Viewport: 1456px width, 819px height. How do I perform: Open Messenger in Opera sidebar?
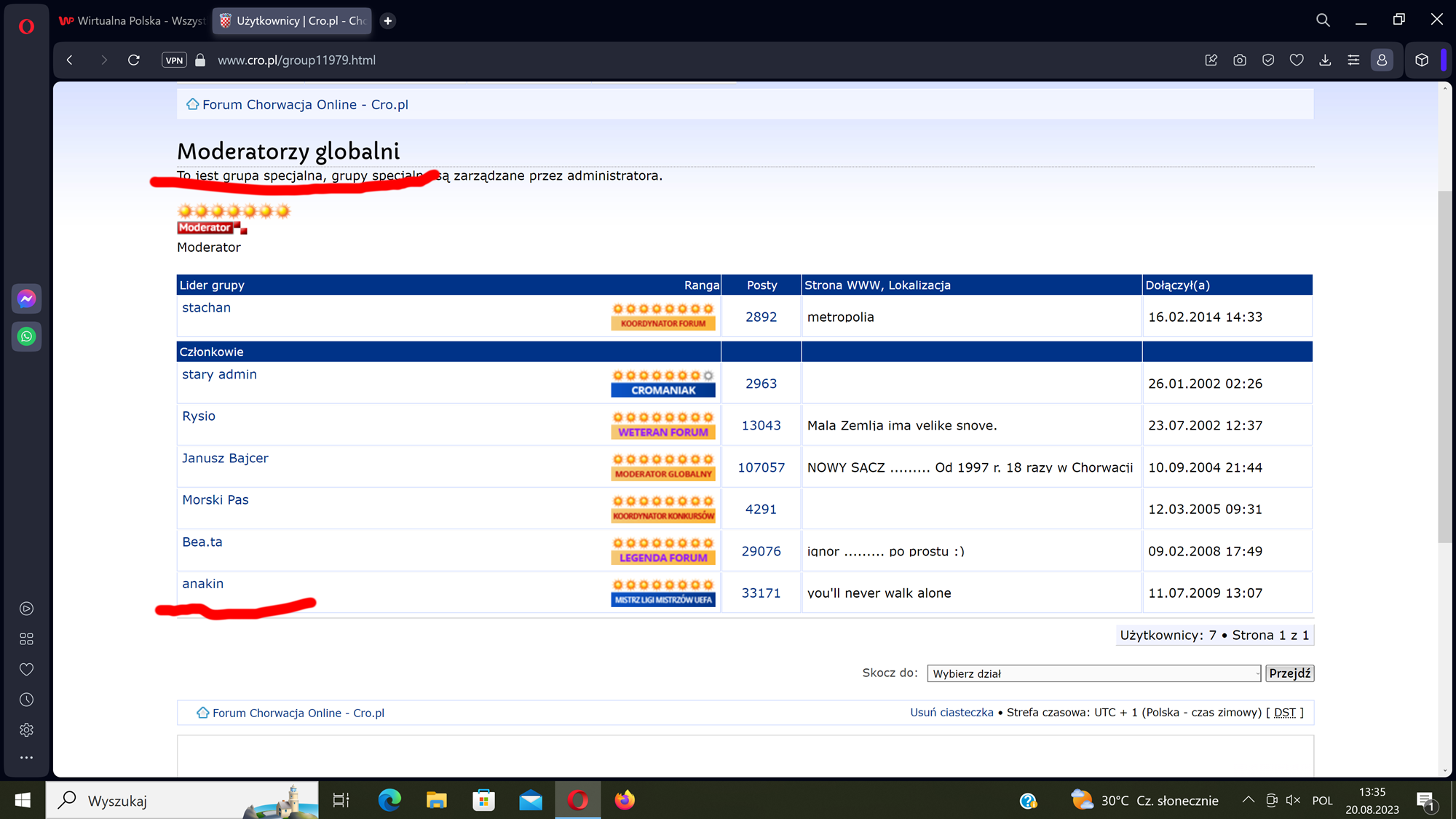26,298
